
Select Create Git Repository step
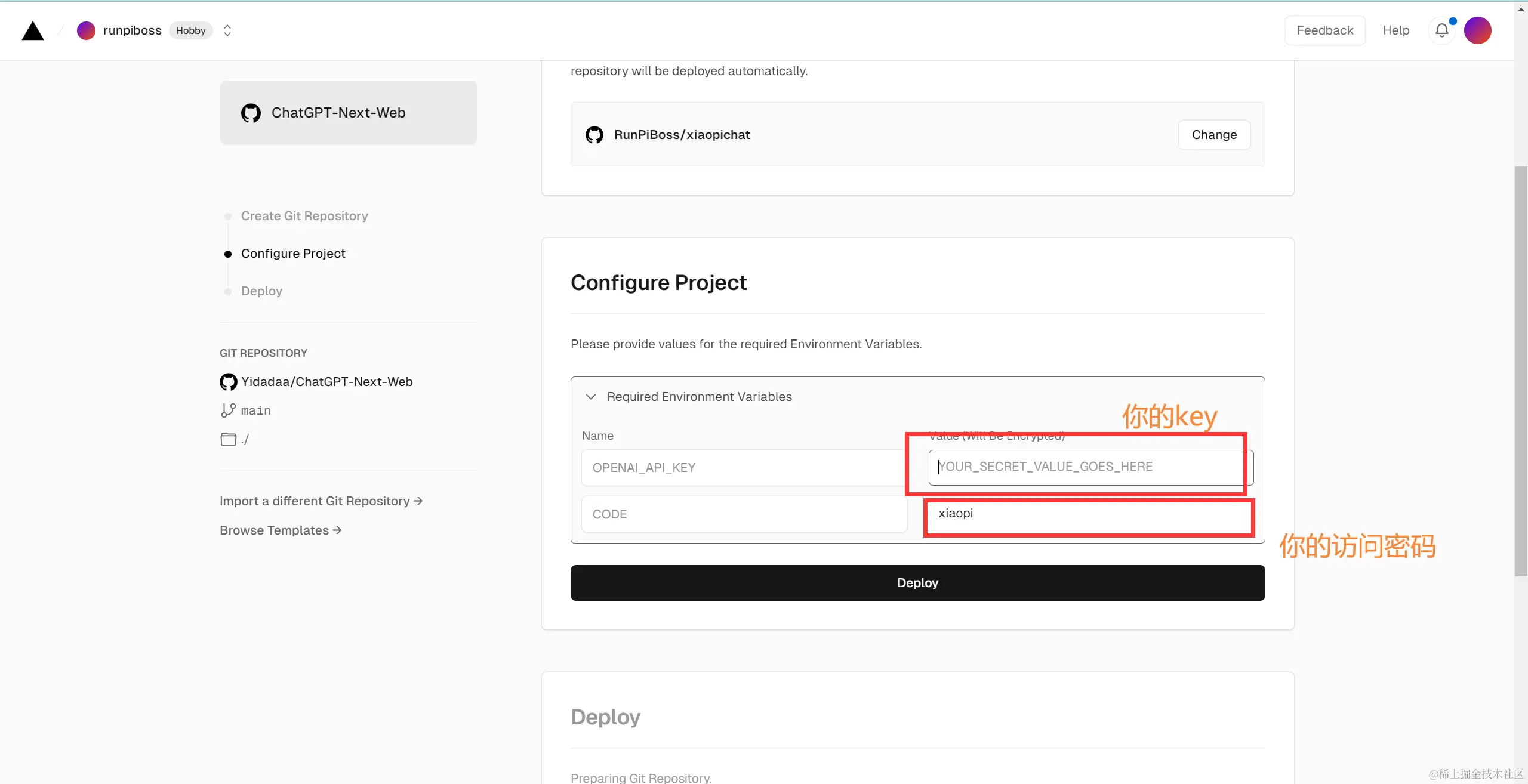304,216
